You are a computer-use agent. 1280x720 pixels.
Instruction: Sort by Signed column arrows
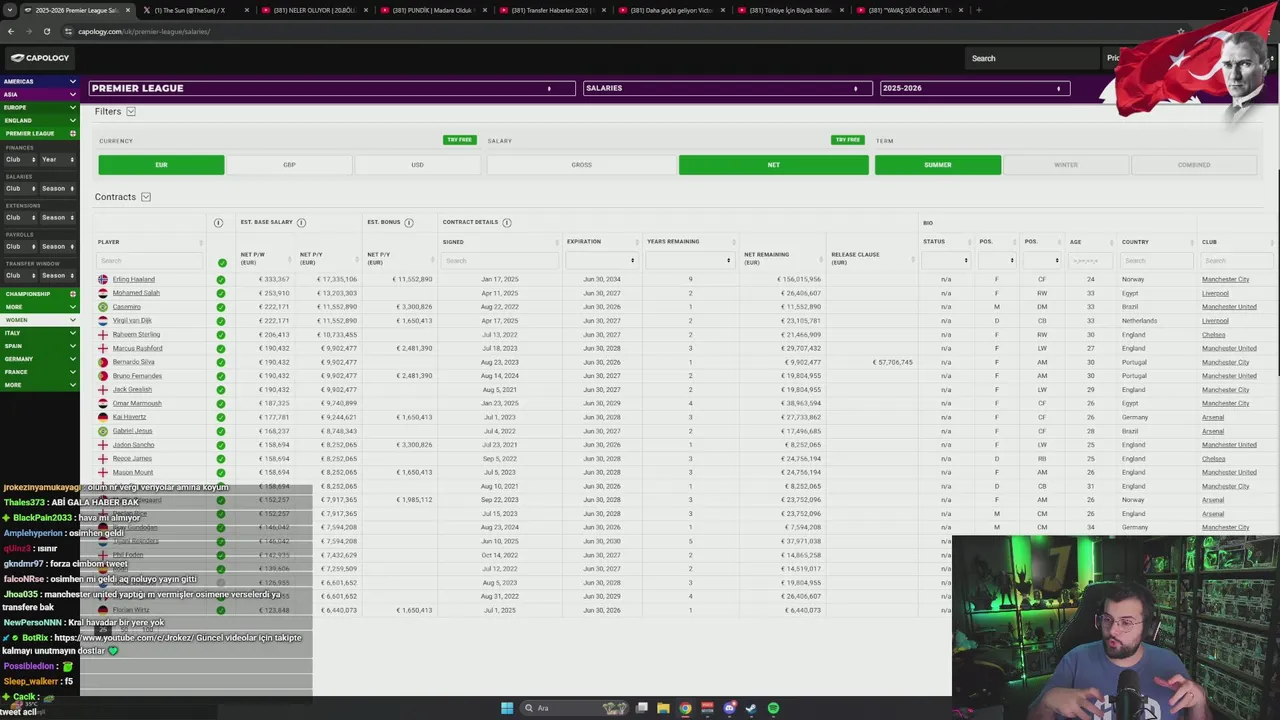tap(557, 242)
